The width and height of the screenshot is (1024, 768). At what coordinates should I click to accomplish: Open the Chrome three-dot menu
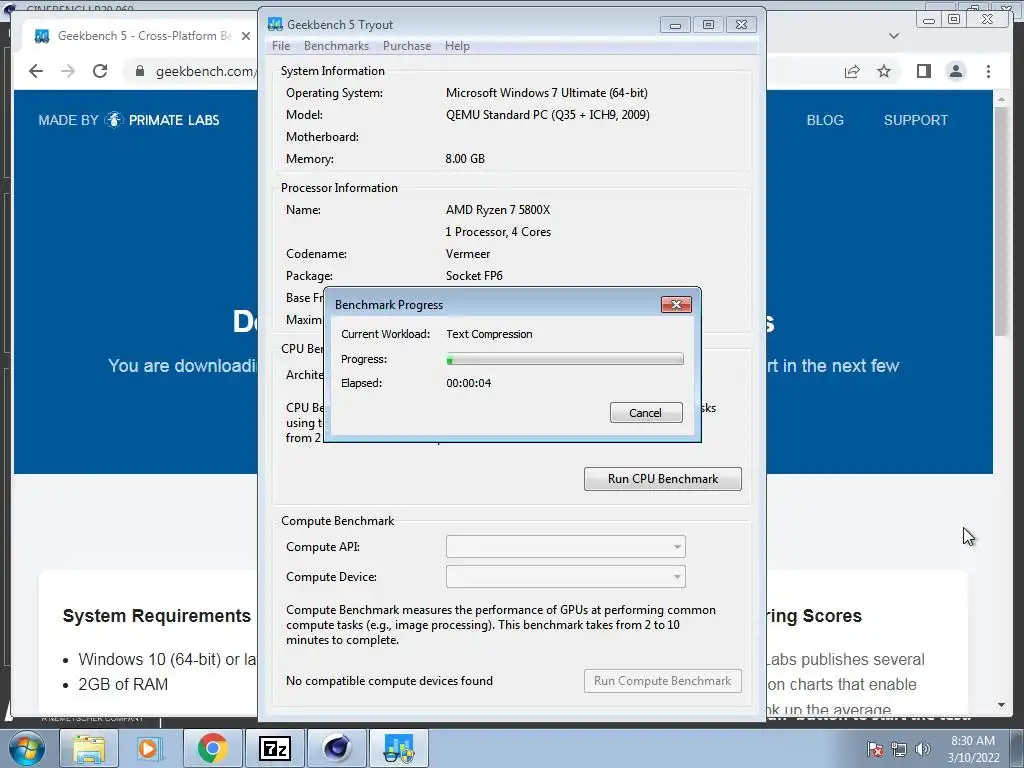pyautogui.click(x=988, y=71)
